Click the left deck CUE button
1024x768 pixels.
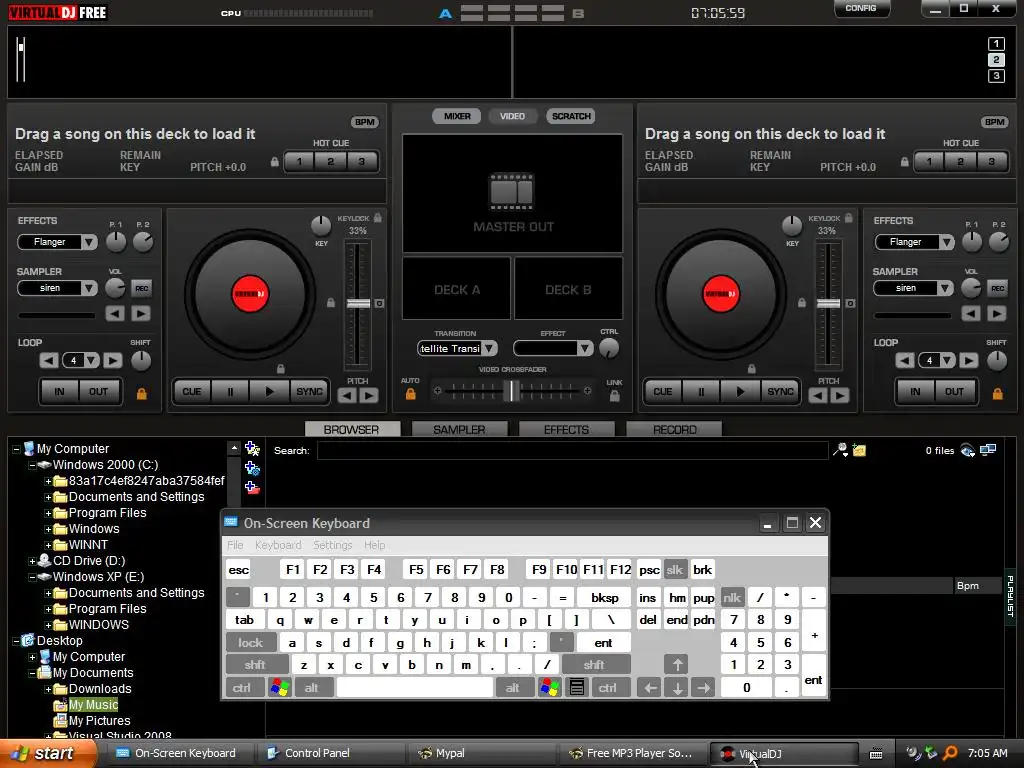(192, 392)
